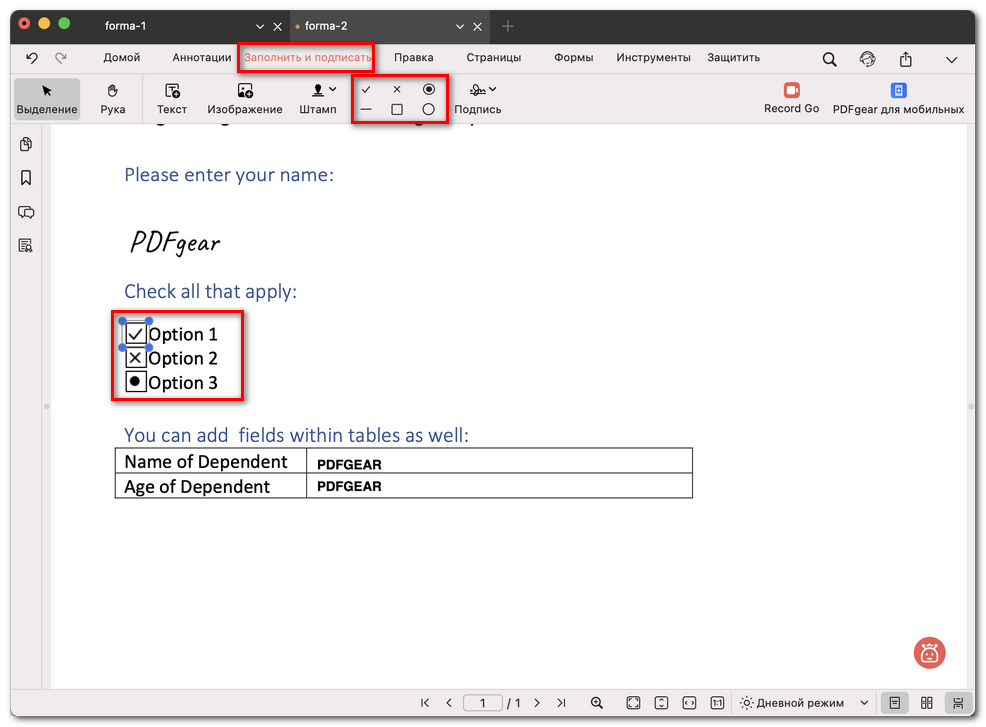This screenshot has height=727, width=986.
Task: Go to the next page arrow
Action: (x=537, y=703)
